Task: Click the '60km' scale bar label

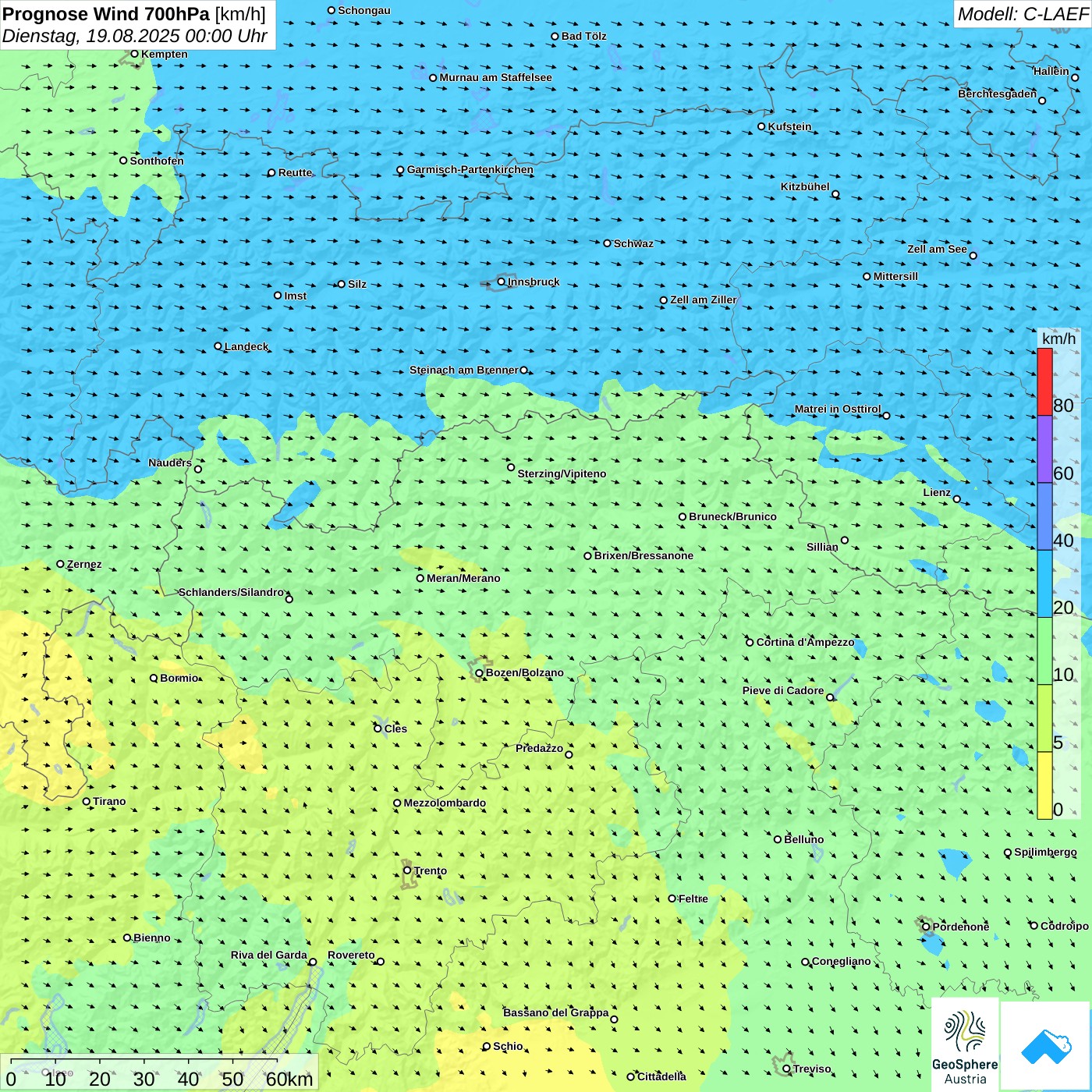Action: [289, 1079]
